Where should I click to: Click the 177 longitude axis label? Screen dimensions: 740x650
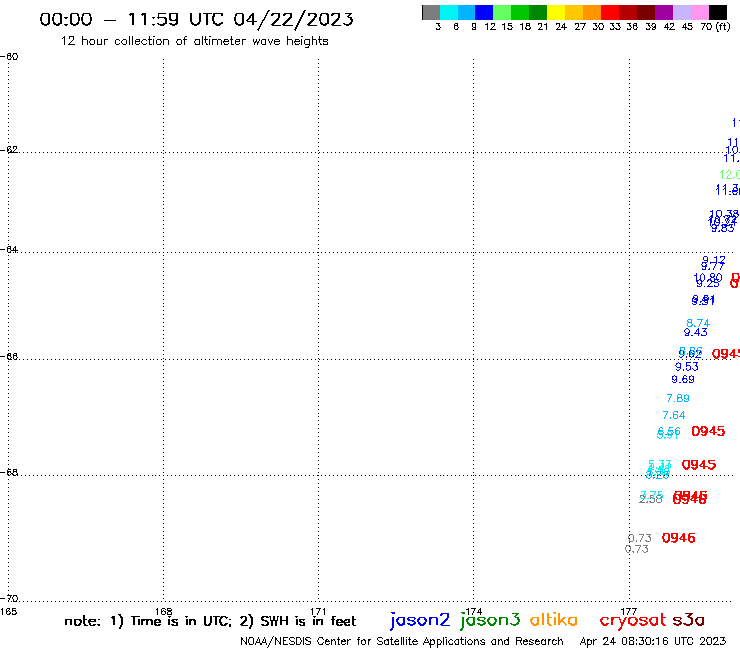point(629,612)
